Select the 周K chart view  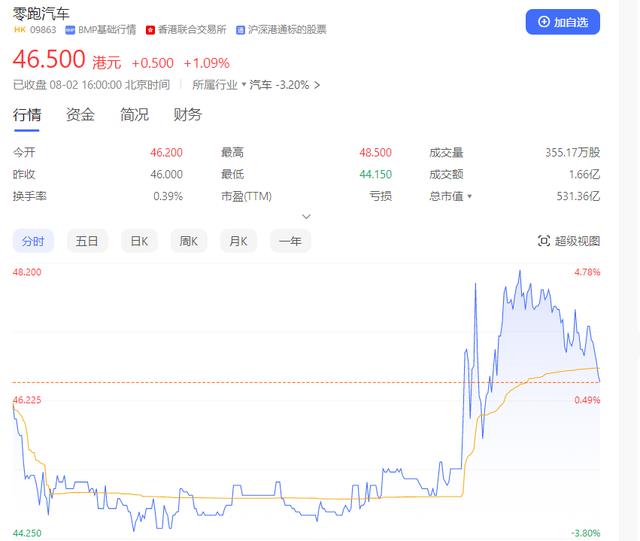[x=189, y=241]
